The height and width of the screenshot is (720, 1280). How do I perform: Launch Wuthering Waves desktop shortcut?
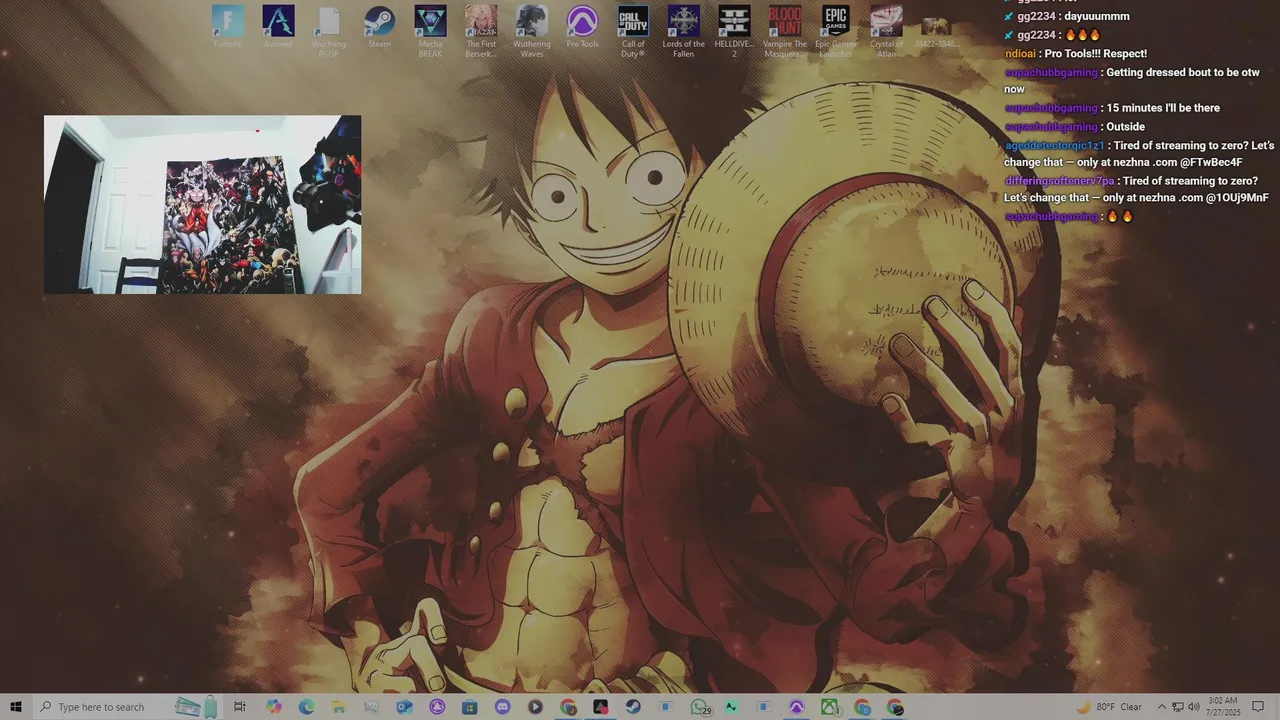(x=531, y=32)
